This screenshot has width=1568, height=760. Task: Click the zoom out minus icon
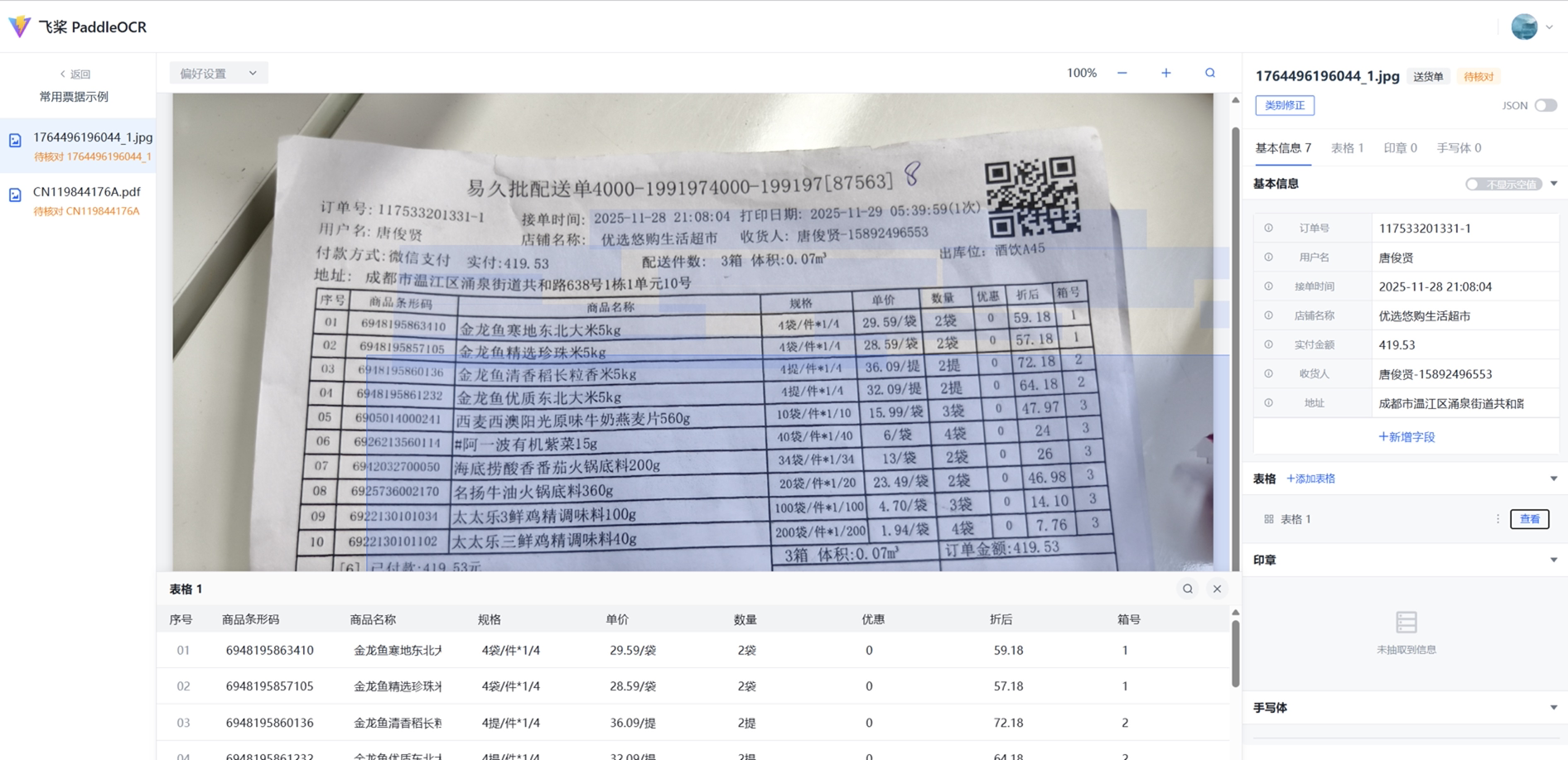[1122, 73]
